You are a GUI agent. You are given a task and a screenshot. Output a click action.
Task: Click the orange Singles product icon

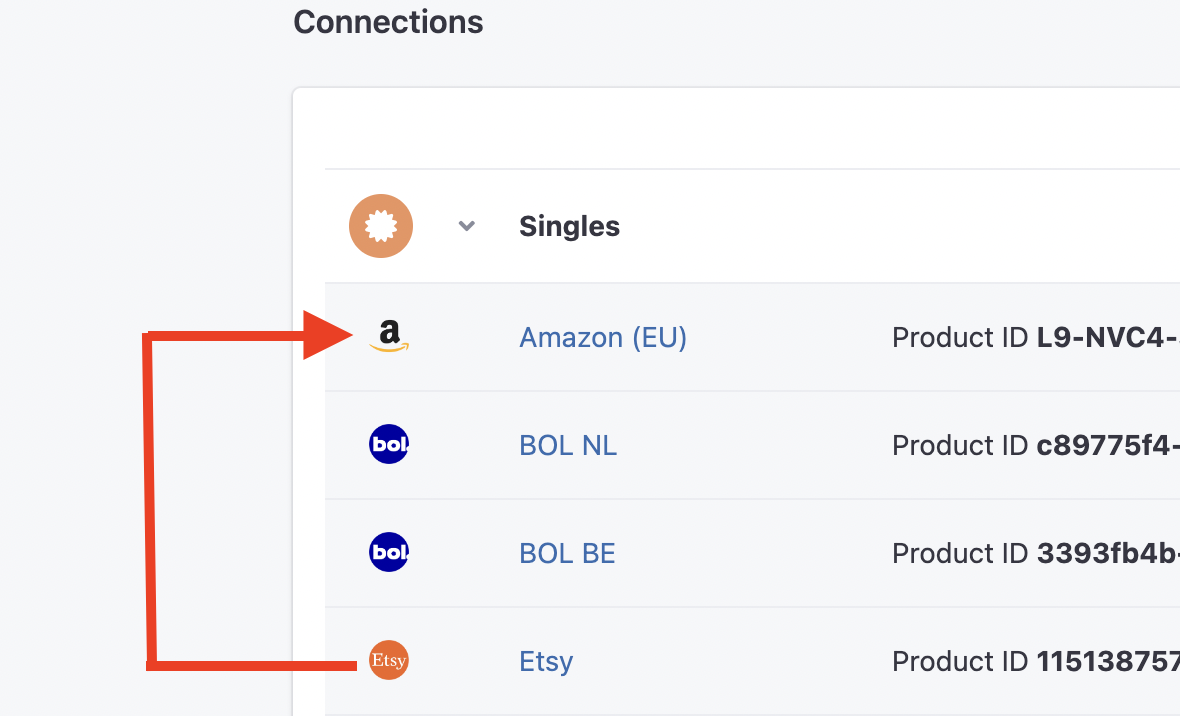[381, 226]
